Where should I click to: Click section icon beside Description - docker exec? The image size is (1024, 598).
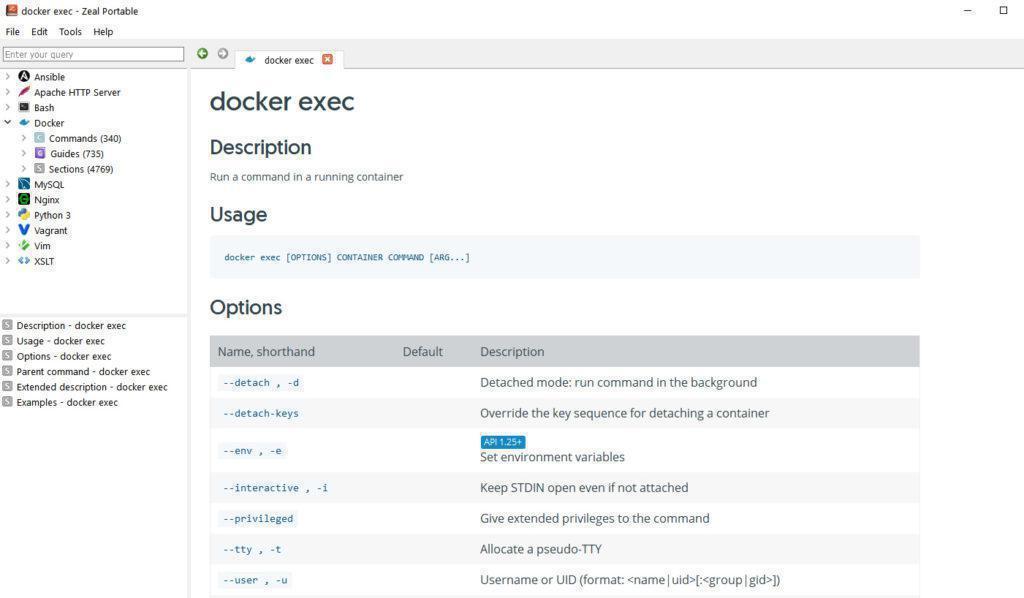tap(7, 325)
